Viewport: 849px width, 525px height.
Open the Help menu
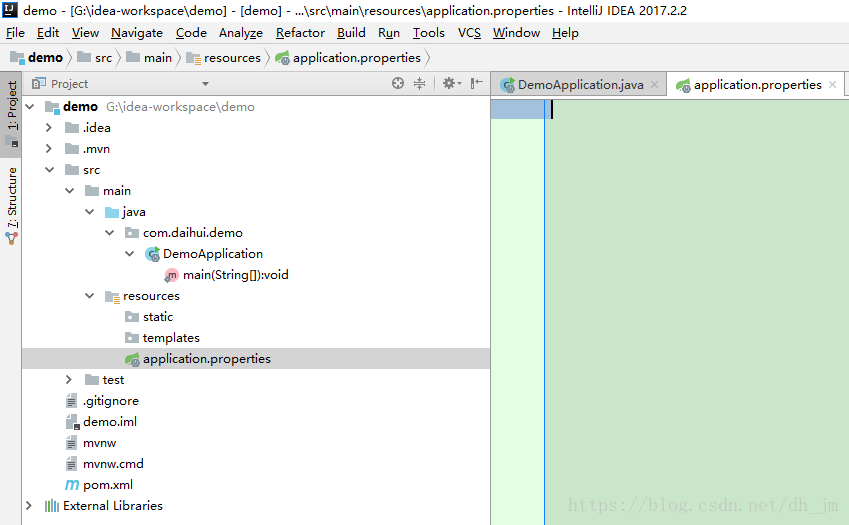pyautogui.click(x=565, y=33)
